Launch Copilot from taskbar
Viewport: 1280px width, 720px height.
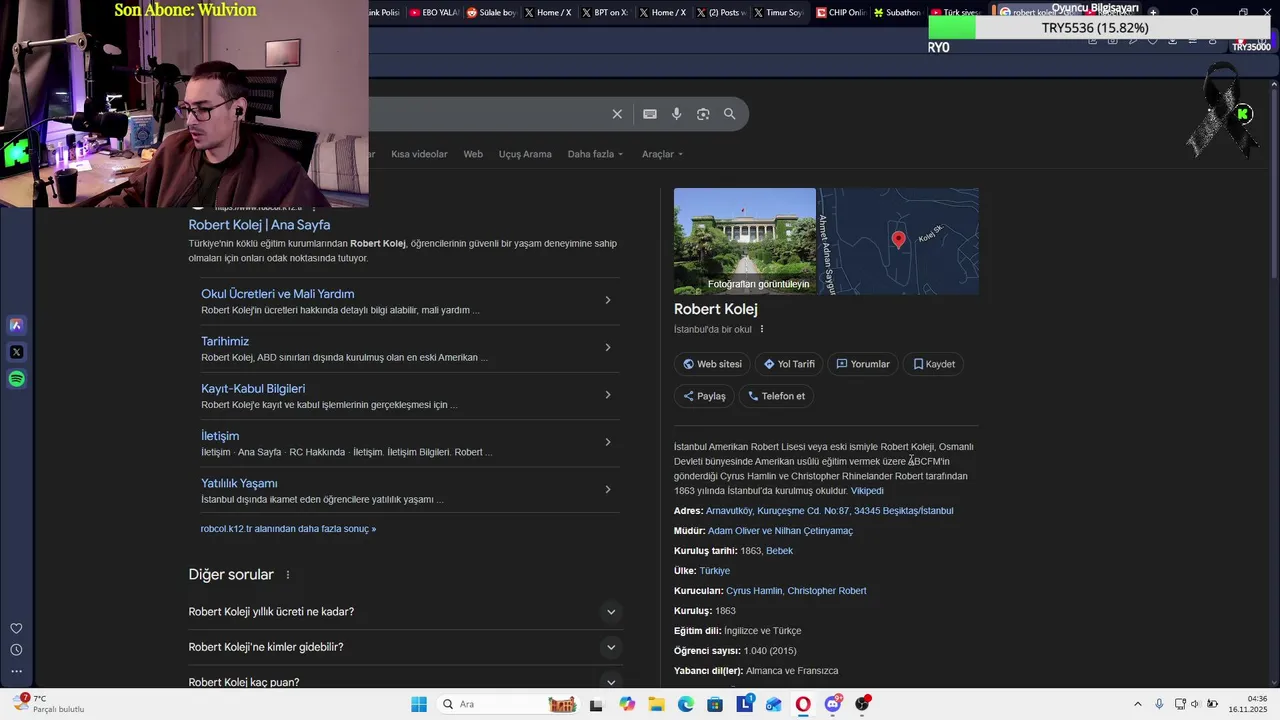click(627, 704)
